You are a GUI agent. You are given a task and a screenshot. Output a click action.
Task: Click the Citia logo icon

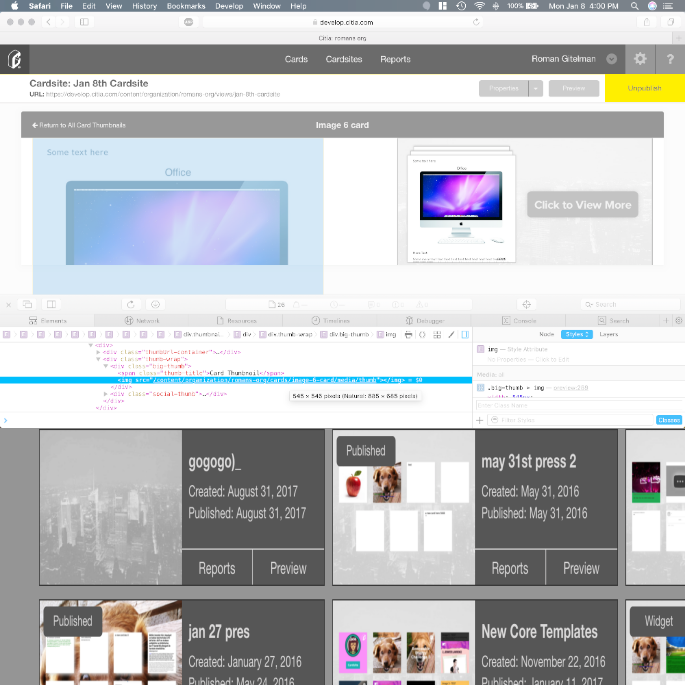pyautogui.click(x=14, y=59)
